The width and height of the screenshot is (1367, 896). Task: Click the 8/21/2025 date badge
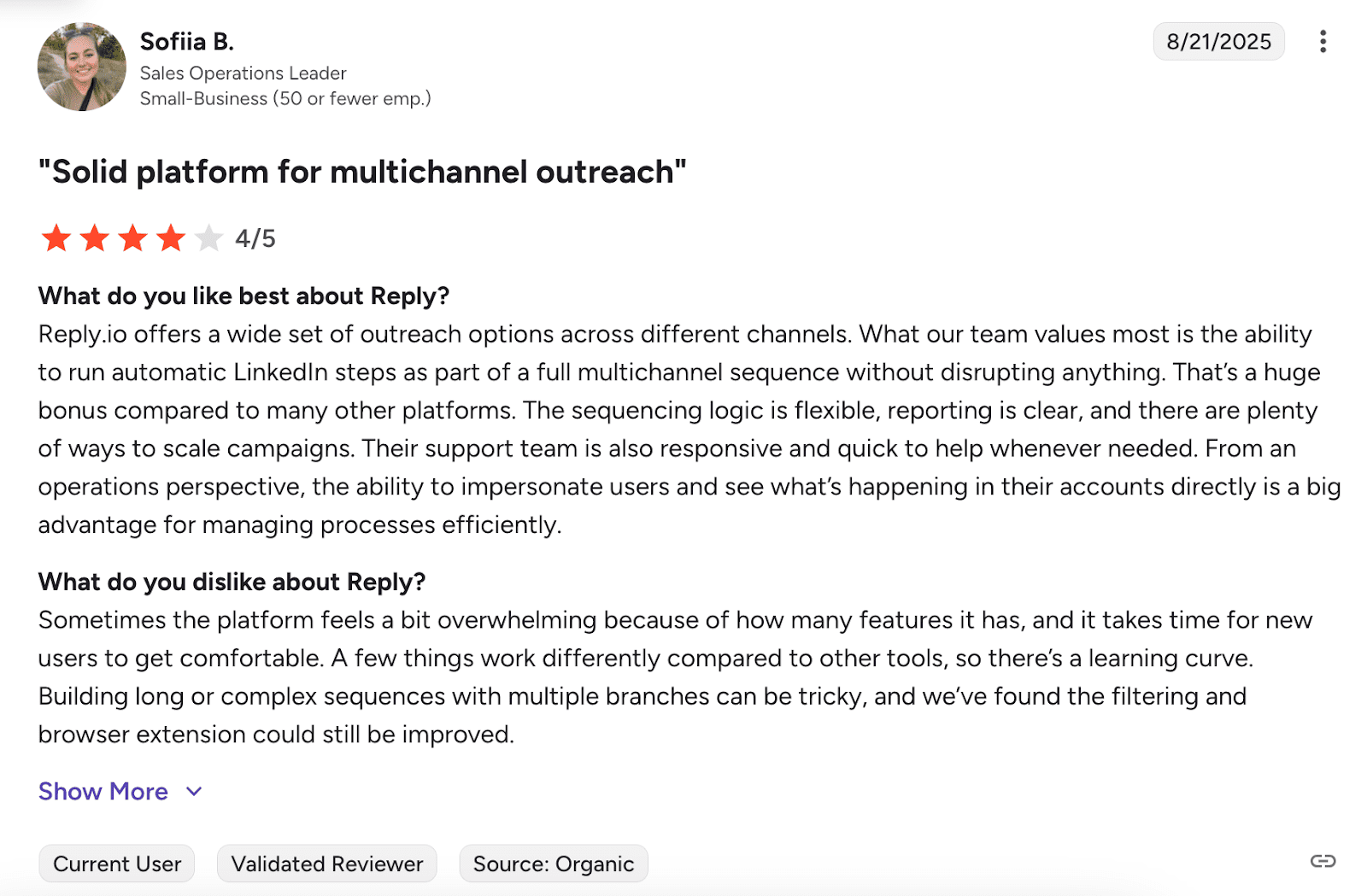click(1218, 42)
